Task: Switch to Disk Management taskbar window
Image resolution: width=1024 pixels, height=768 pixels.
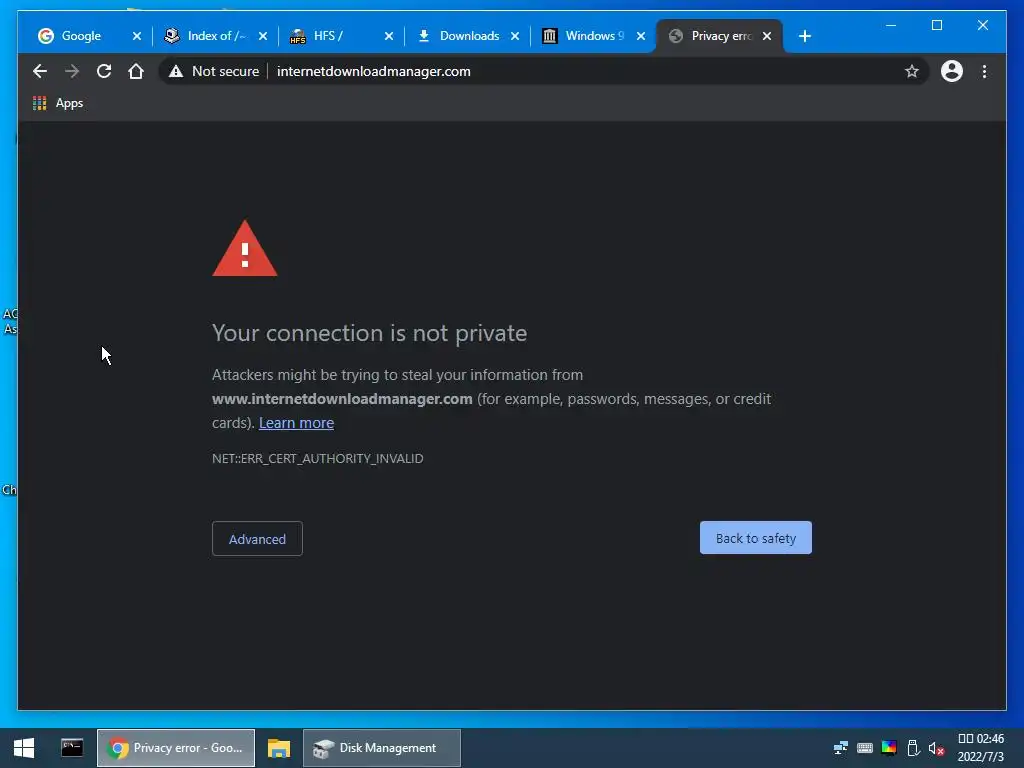Action: (x=381, y=748)
